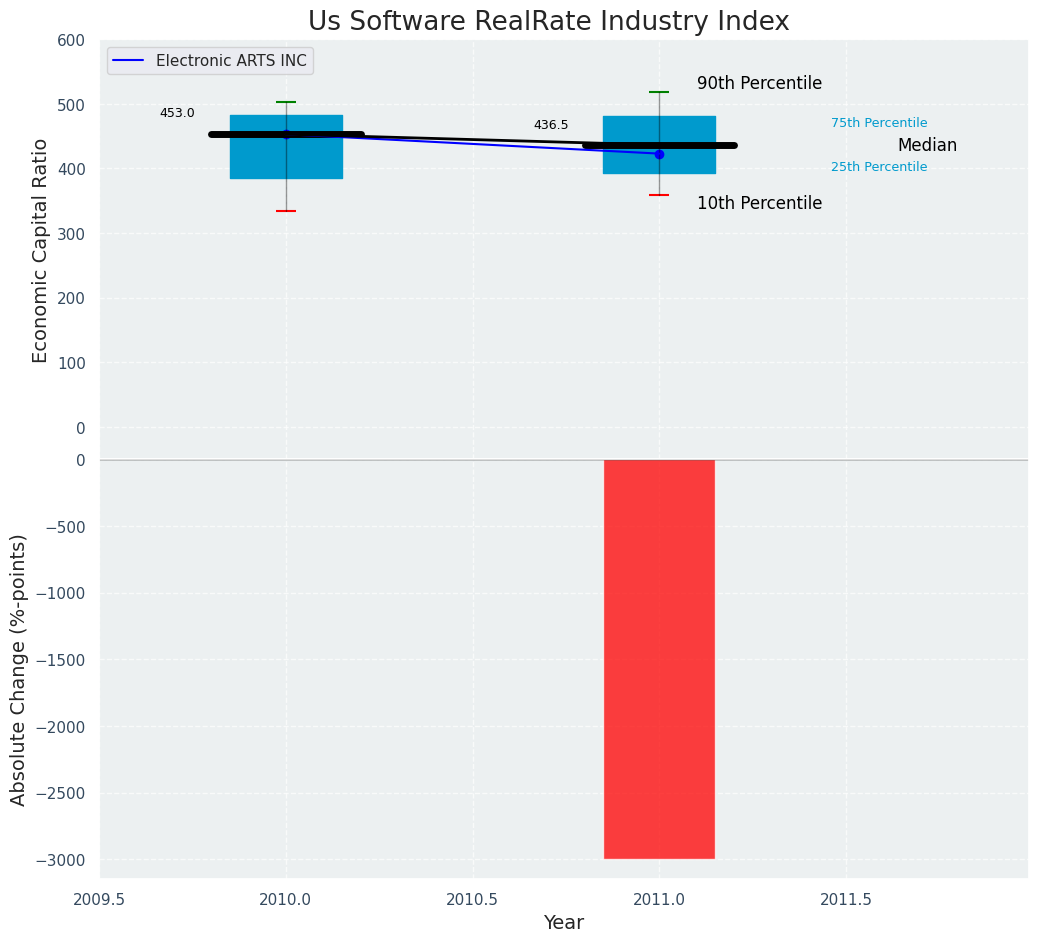Click the red lower whisker cap for 2010
This screenshot has width=1039, height=942.
point(286,211)
